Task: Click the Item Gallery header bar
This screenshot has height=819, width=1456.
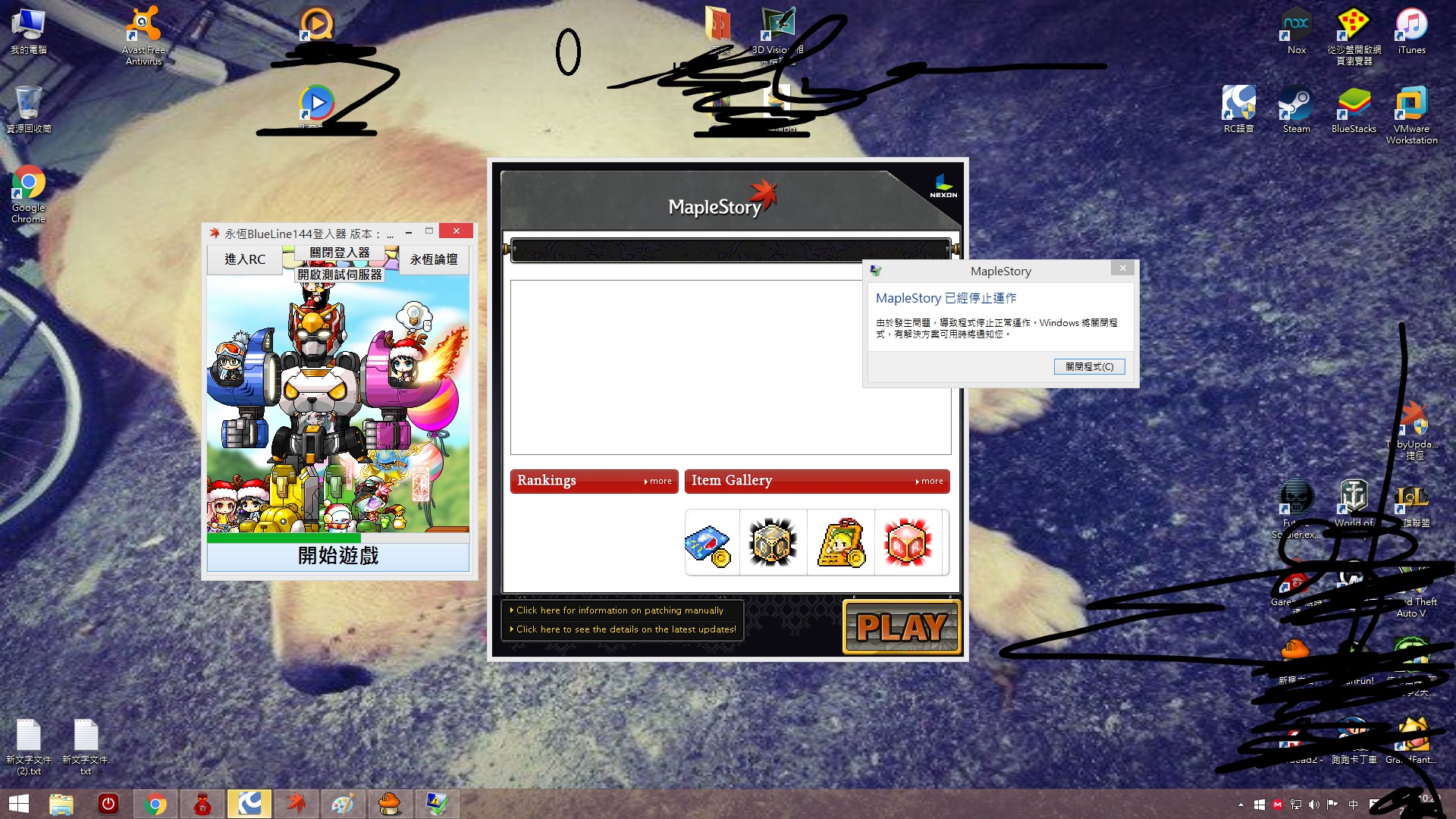Action: (x=817, y=482)
